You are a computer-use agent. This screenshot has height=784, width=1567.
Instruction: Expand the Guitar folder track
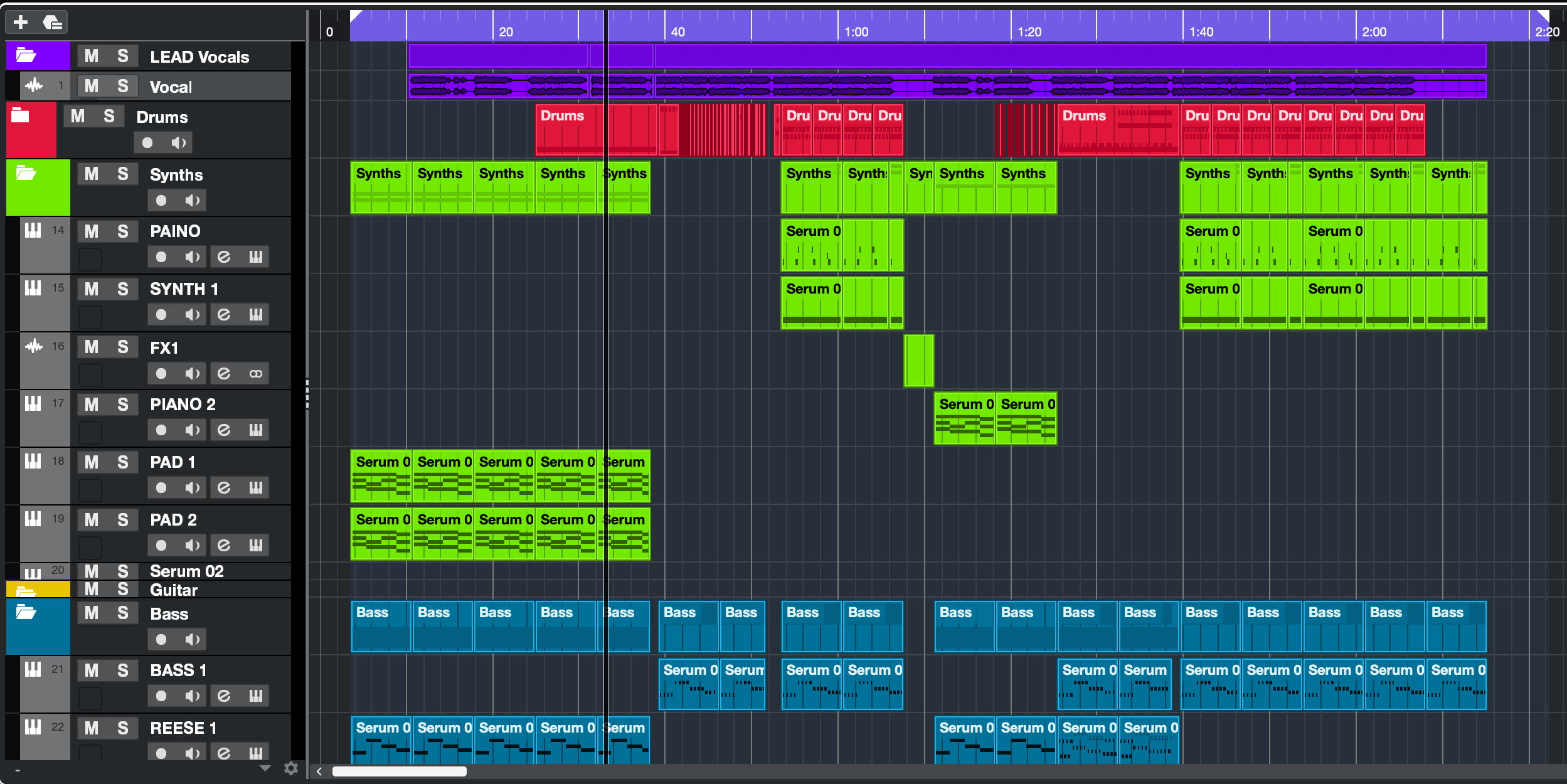click(26, 591)
